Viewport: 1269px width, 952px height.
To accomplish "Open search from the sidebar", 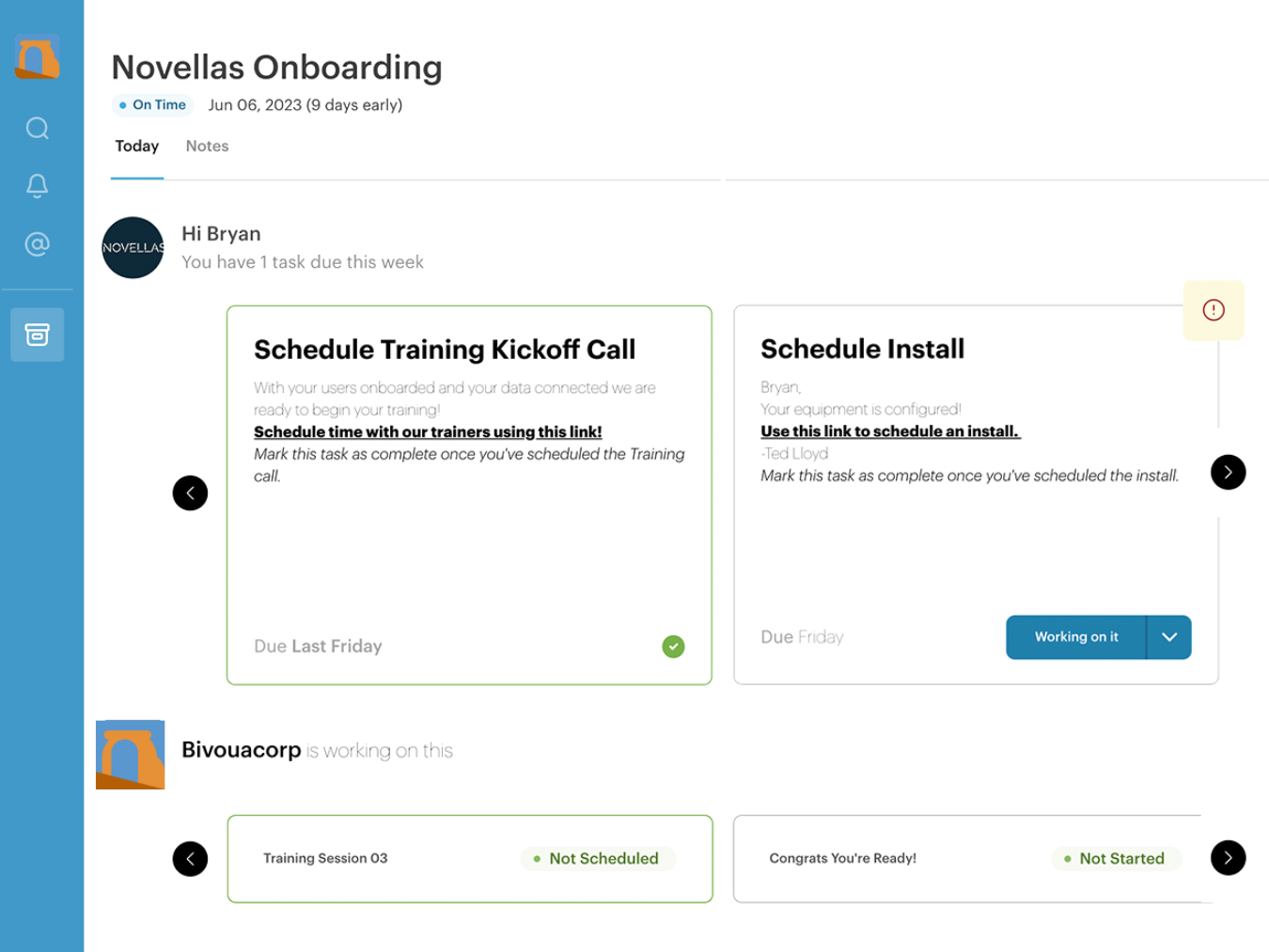I will pos(37,128).
